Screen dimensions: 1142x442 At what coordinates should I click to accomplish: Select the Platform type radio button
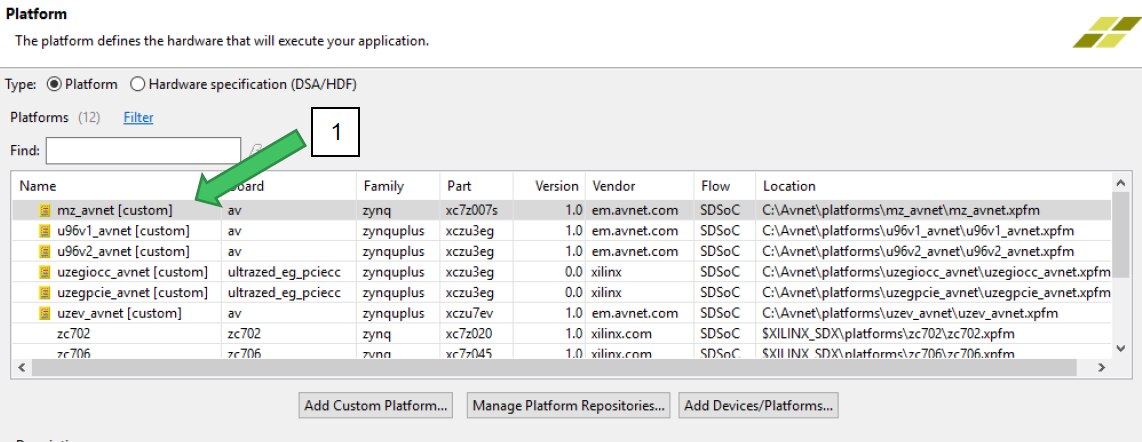55,85
